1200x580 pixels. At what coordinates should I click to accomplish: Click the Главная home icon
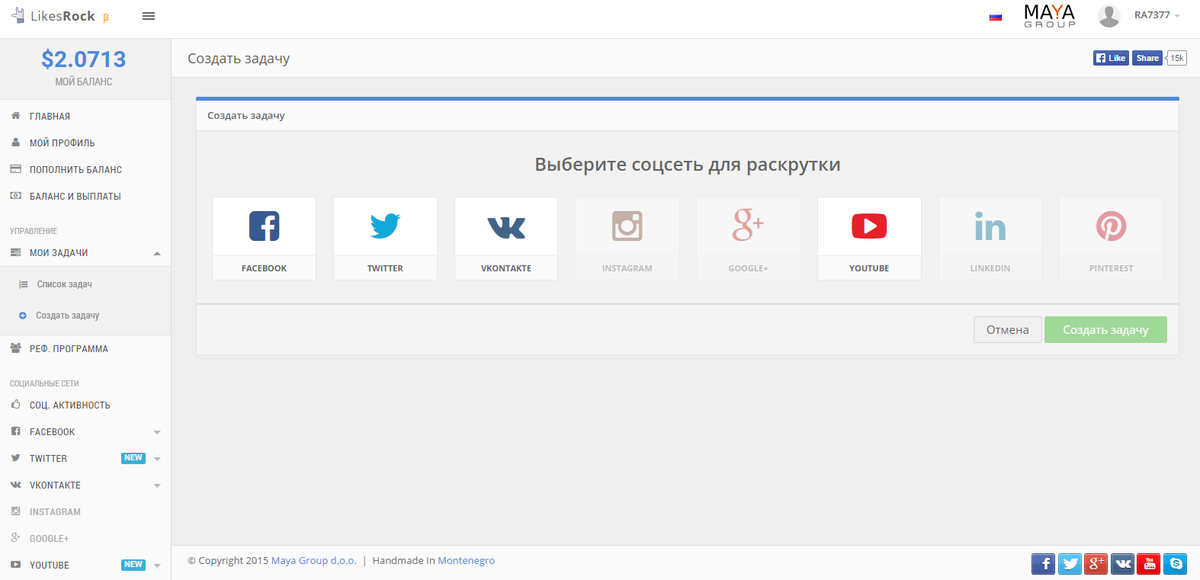pyautogui.click(x=15, y=116)
